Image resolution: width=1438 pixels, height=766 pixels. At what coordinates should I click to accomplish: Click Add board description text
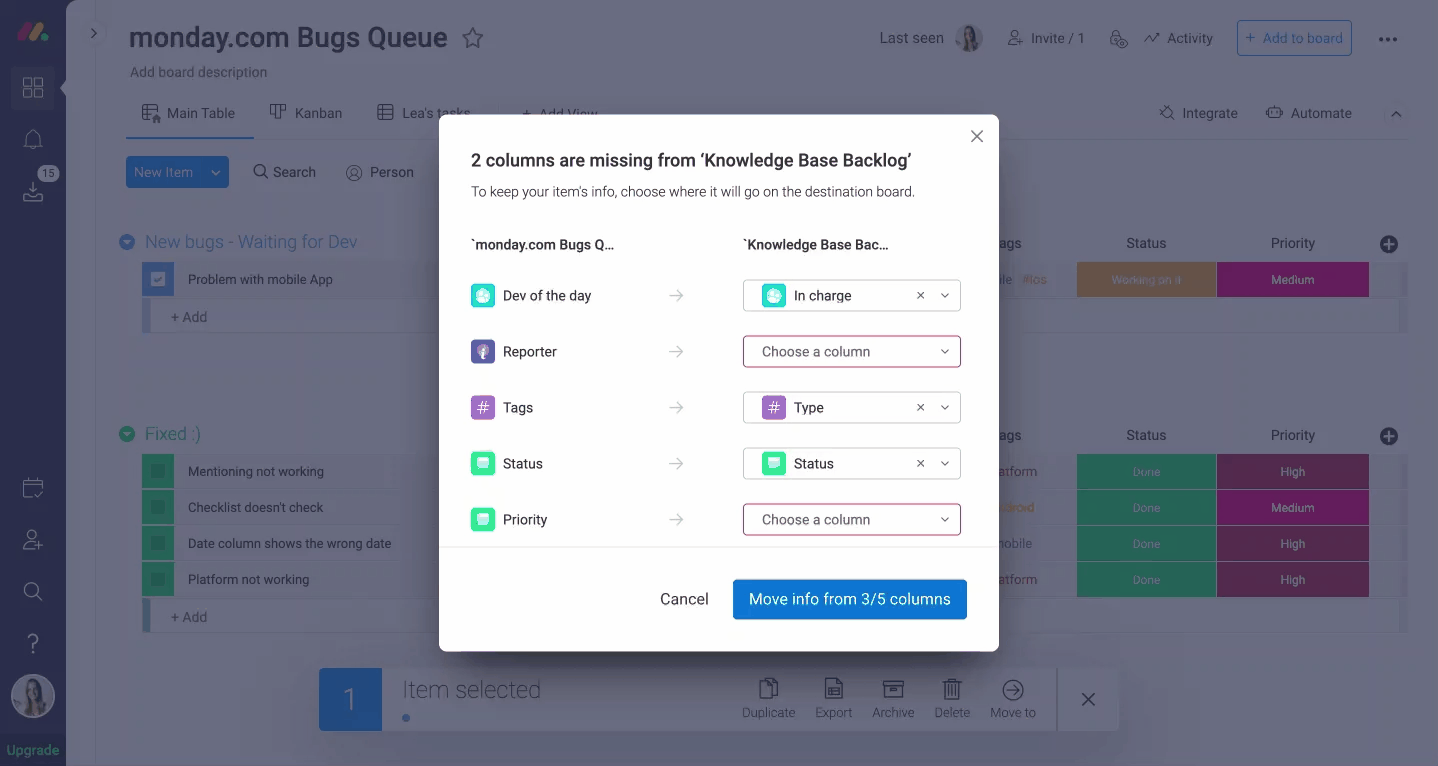(x=198, y=72)
